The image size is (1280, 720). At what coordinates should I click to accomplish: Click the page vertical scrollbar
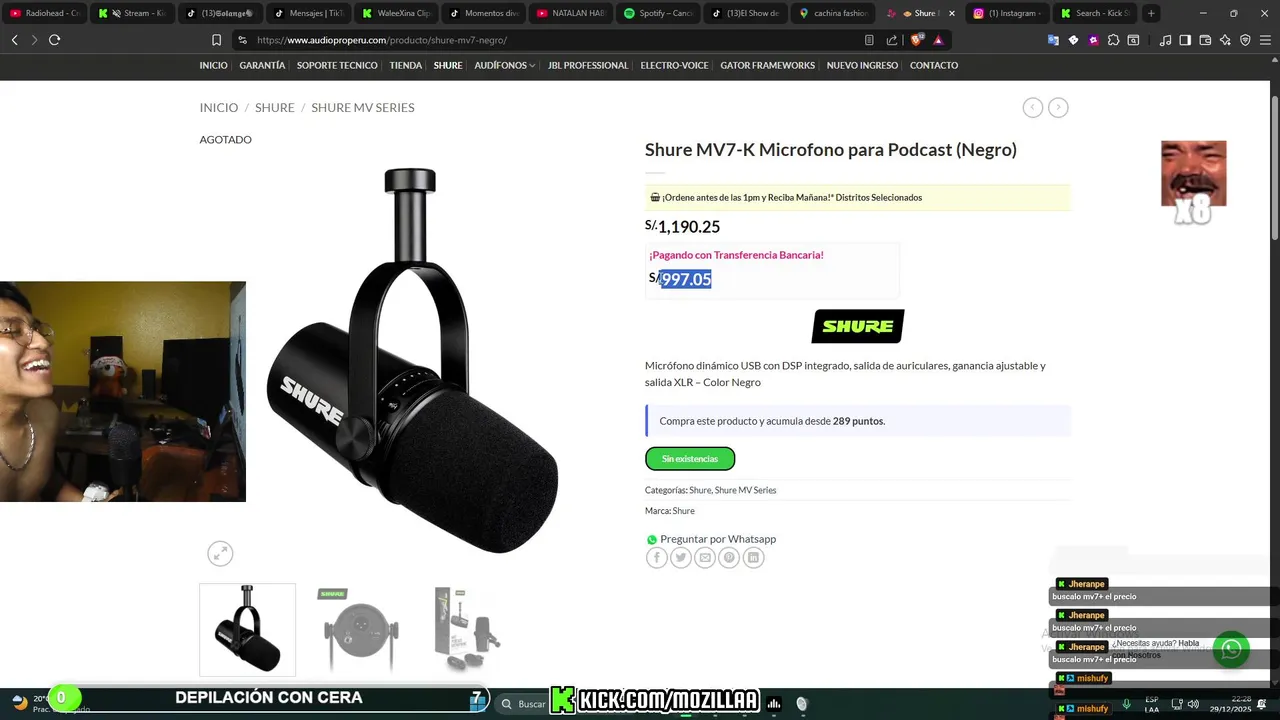(1274, 170)
